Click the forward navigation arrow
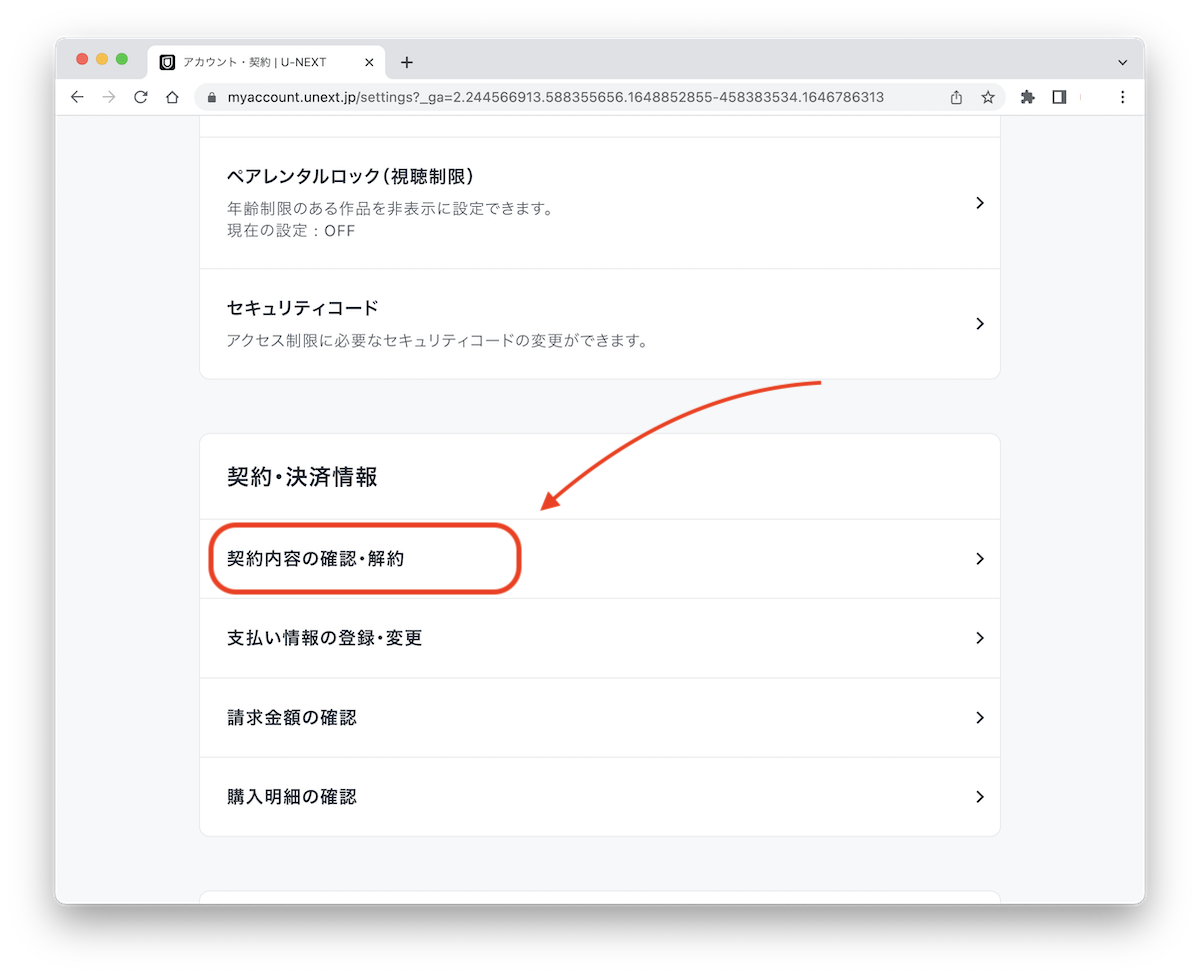Image resolution: width=1200 pixels, height=977 pixels. [x=108, y=97]
